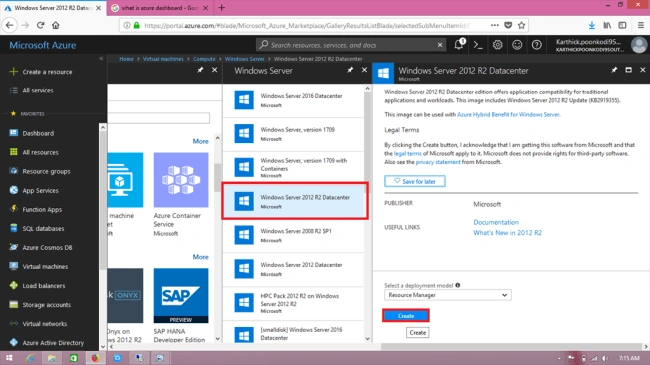This screenshot has height=365, width=650.
Task: Click in the Azure portal search field
Action: tap(351, 45)
